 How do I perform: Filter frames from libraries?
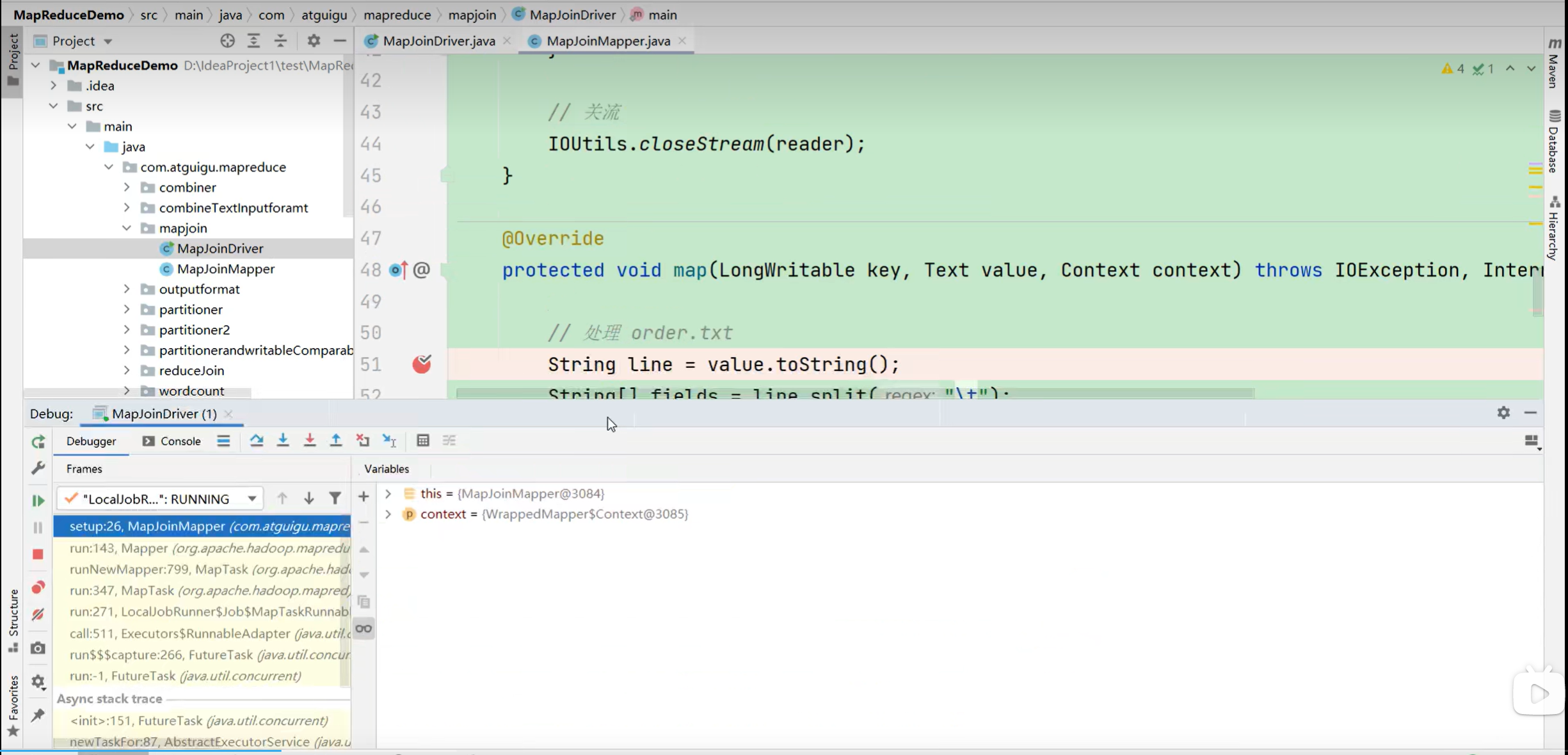click(335, 498)
